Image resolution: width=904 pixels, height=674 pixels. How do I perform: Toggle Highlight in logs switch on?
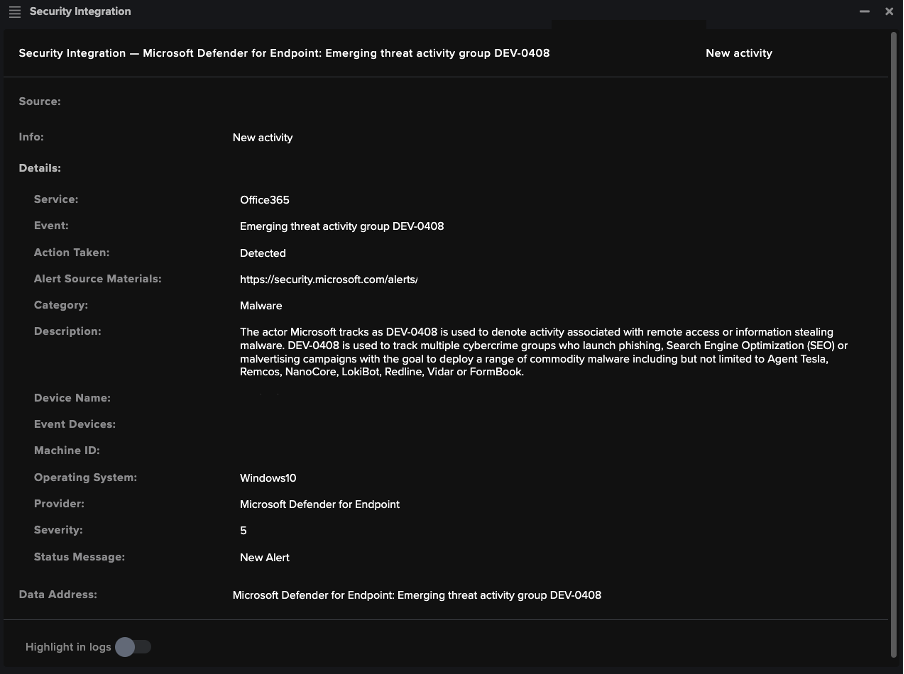point(130,647)
